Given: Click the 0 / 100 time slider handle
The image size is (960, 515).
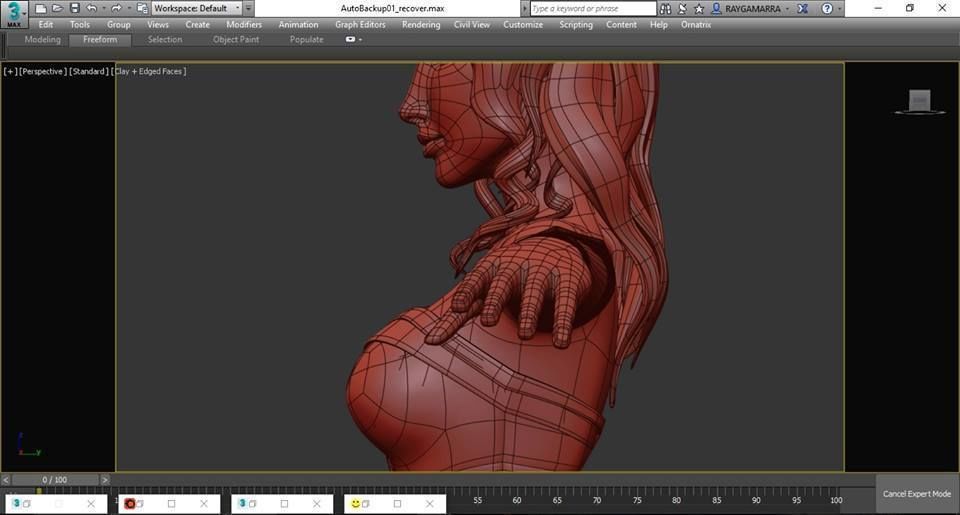Looking at the screenshot, I should point(55,479).
